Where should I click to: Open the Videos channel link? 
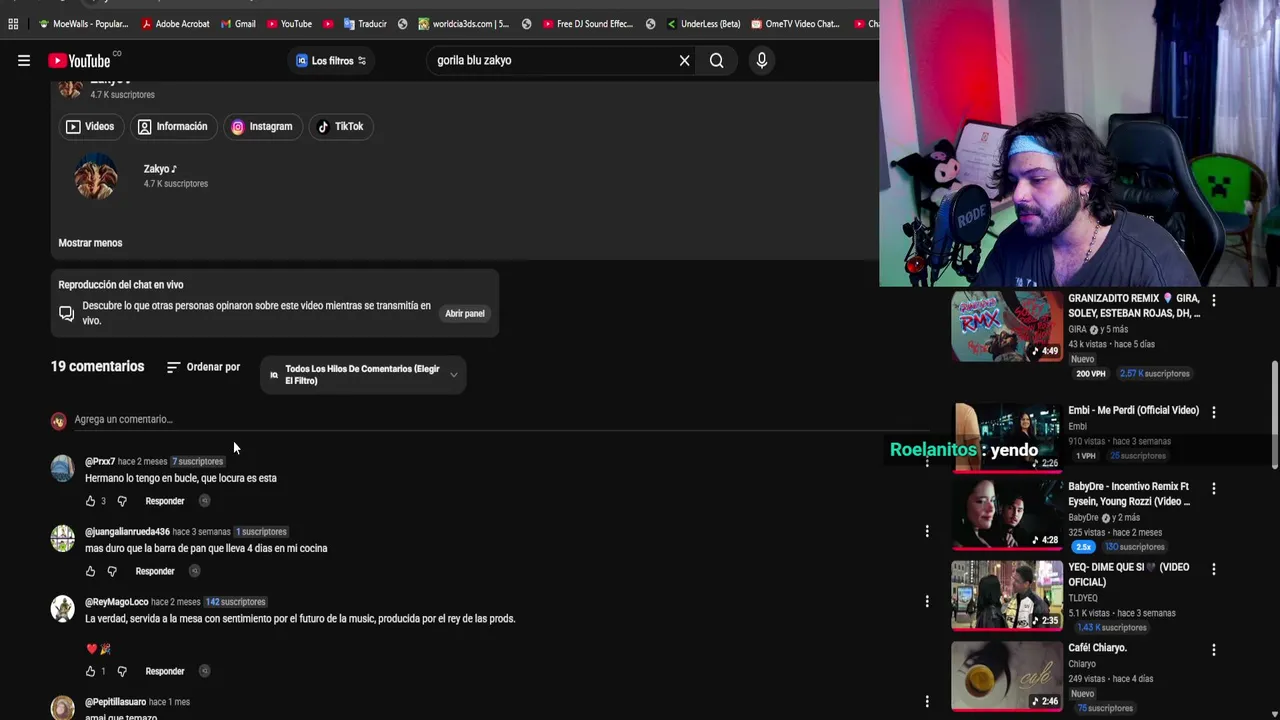click(90, 127)
